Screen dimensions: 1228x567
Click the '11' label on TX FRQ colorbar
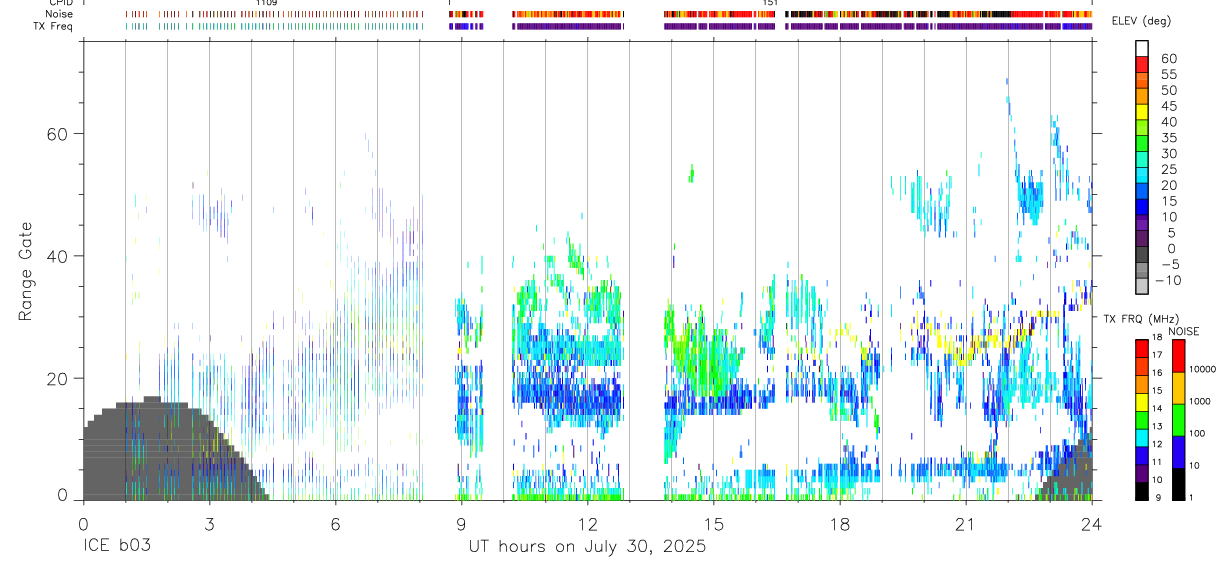pyautogui.click(x=1158, y=463)
